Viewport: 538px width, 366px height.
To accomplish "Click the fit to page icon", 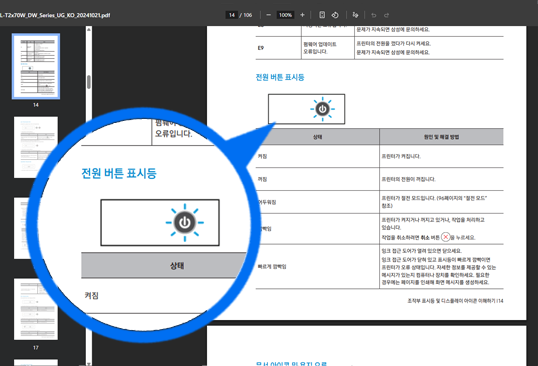I will pyautogui.click(x=322, y=15).
